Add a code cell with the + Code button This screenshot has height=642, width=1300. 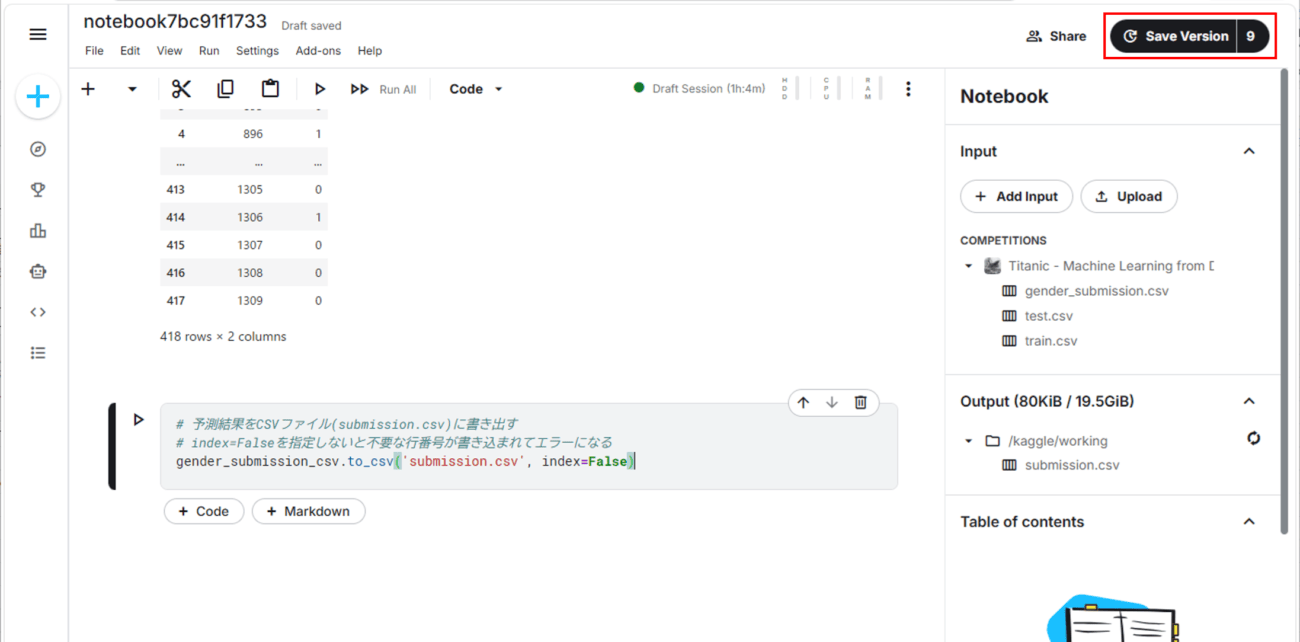click(204, 511)
